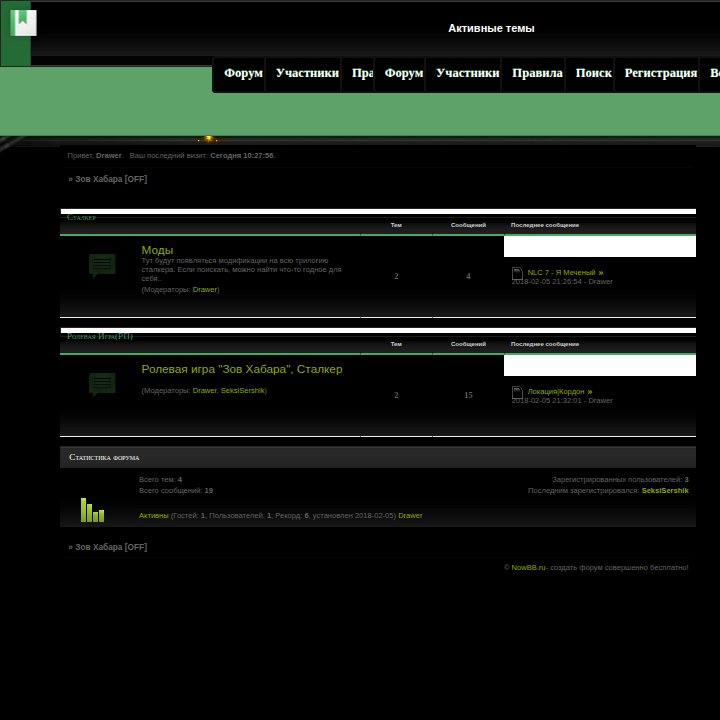720x720 pixels.
Task: Click Ролевая игра message count 15
Action: [x=468, y=395]
